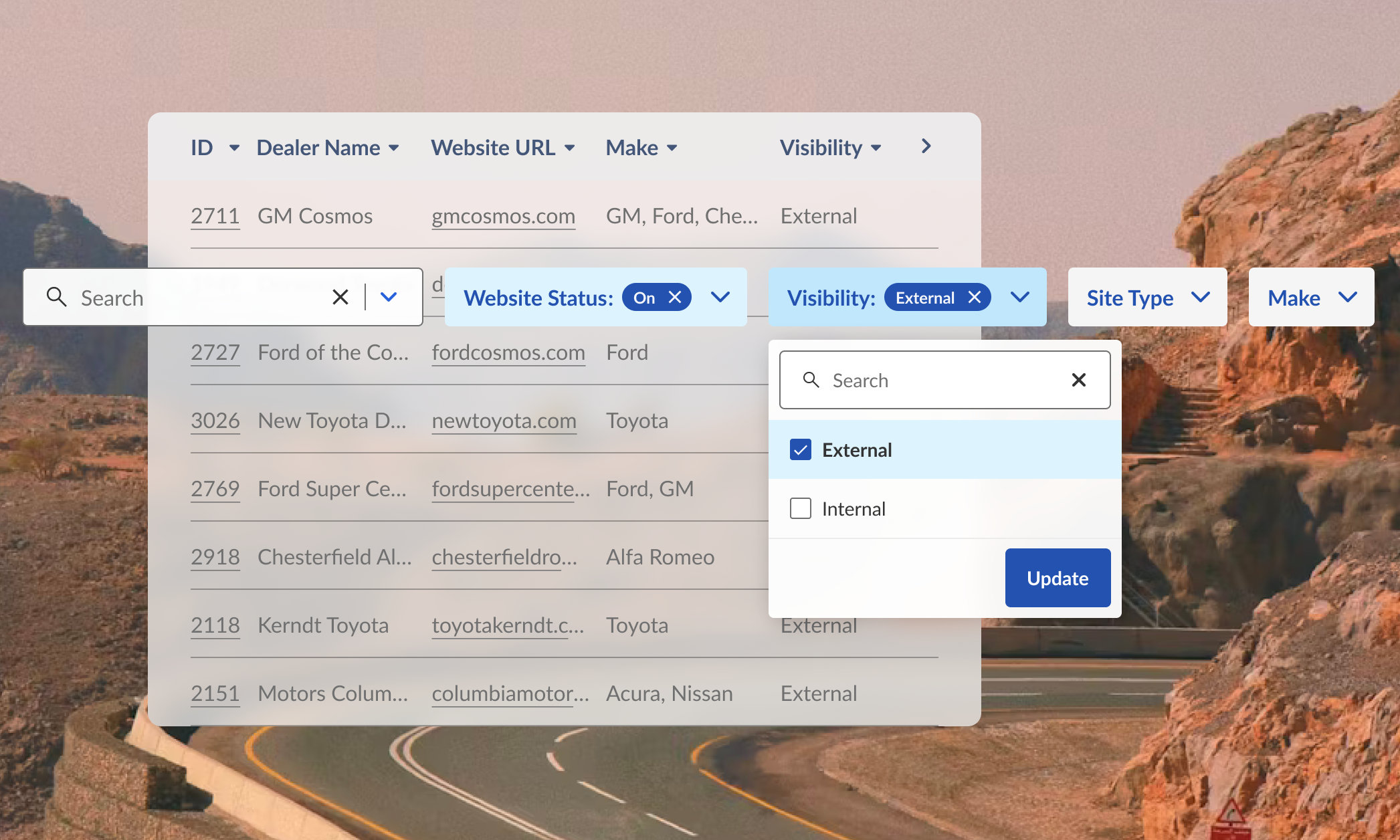Remove the External chip from Visibility filter
1400x840 pixels.
click(975, 297)
